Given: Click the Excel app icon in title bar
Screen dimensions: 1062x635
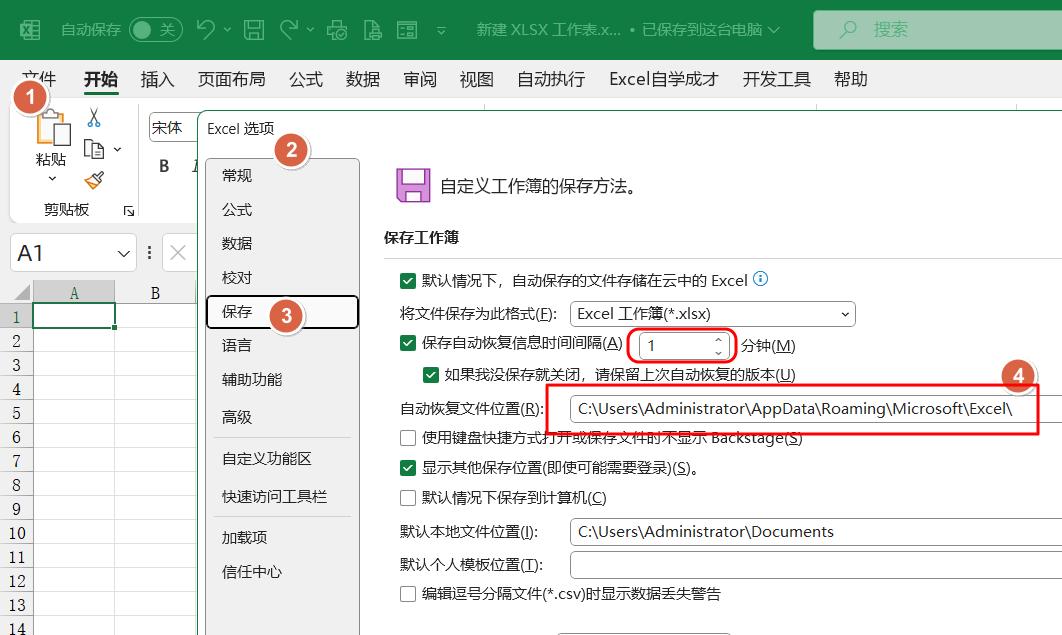Looking at the screenshot, I should [30, 30].
